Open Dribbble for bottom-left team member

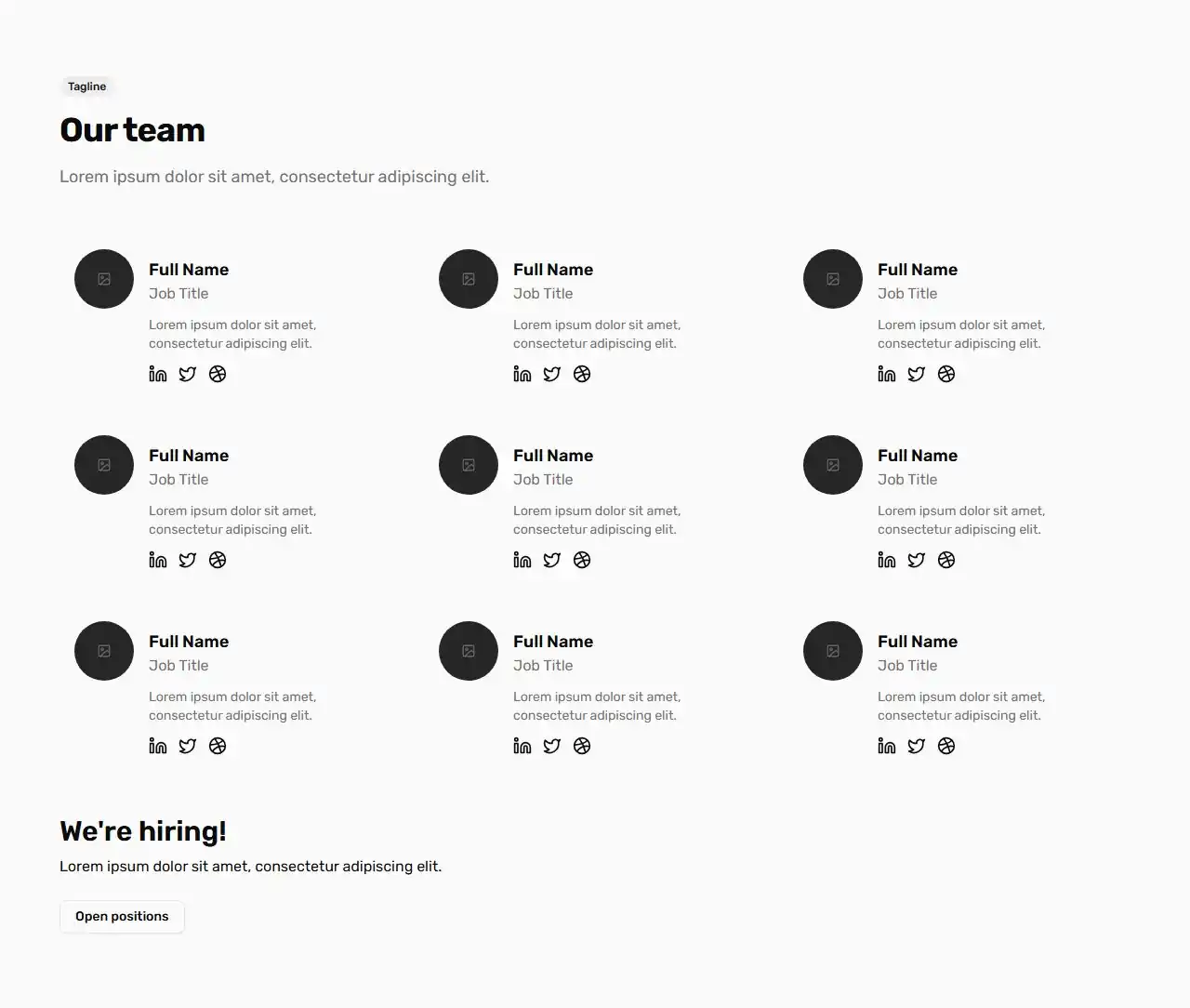click(x=218, y=746)
